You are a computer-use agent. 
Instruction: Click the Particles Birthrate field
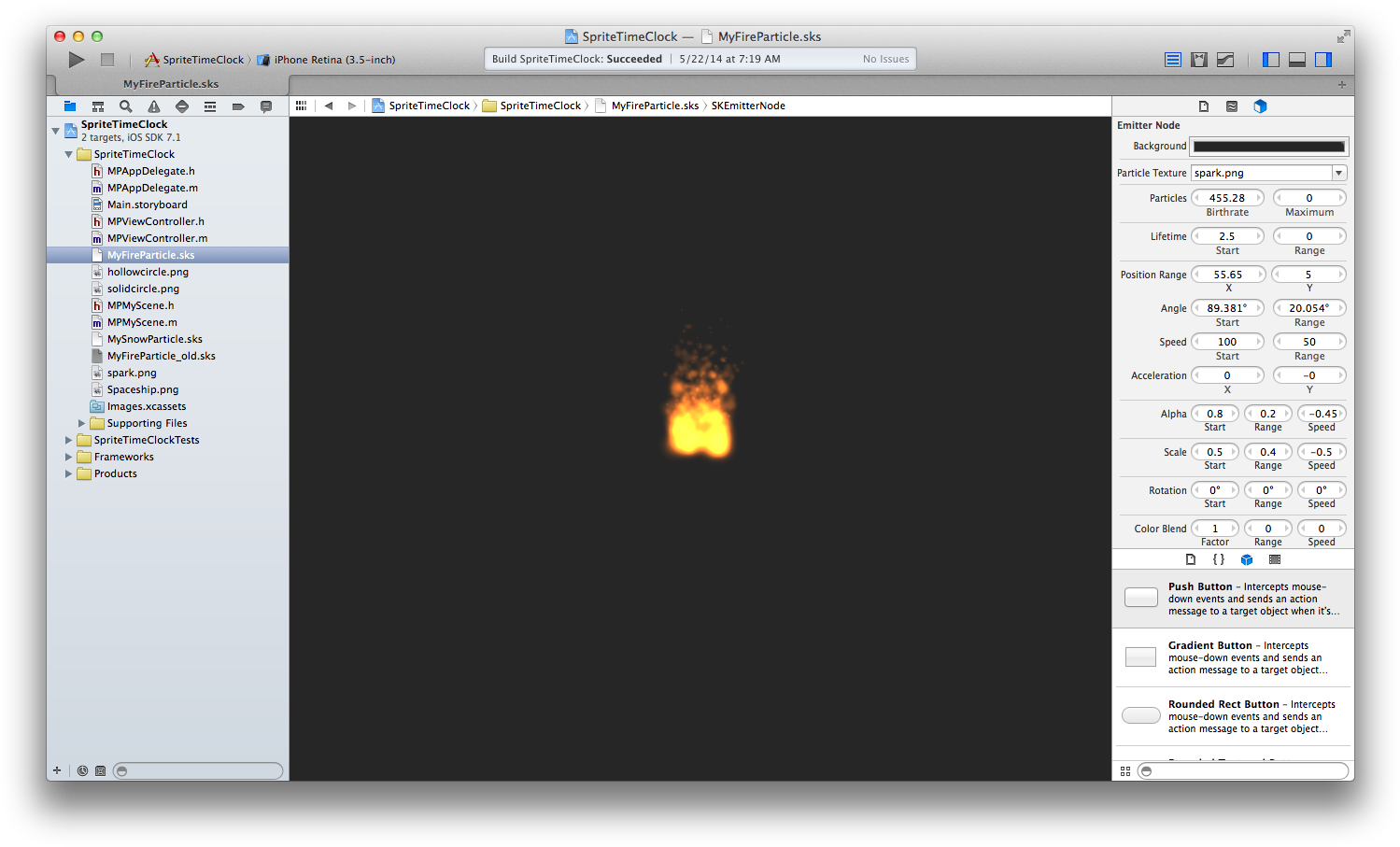(x=1227, y=198)
